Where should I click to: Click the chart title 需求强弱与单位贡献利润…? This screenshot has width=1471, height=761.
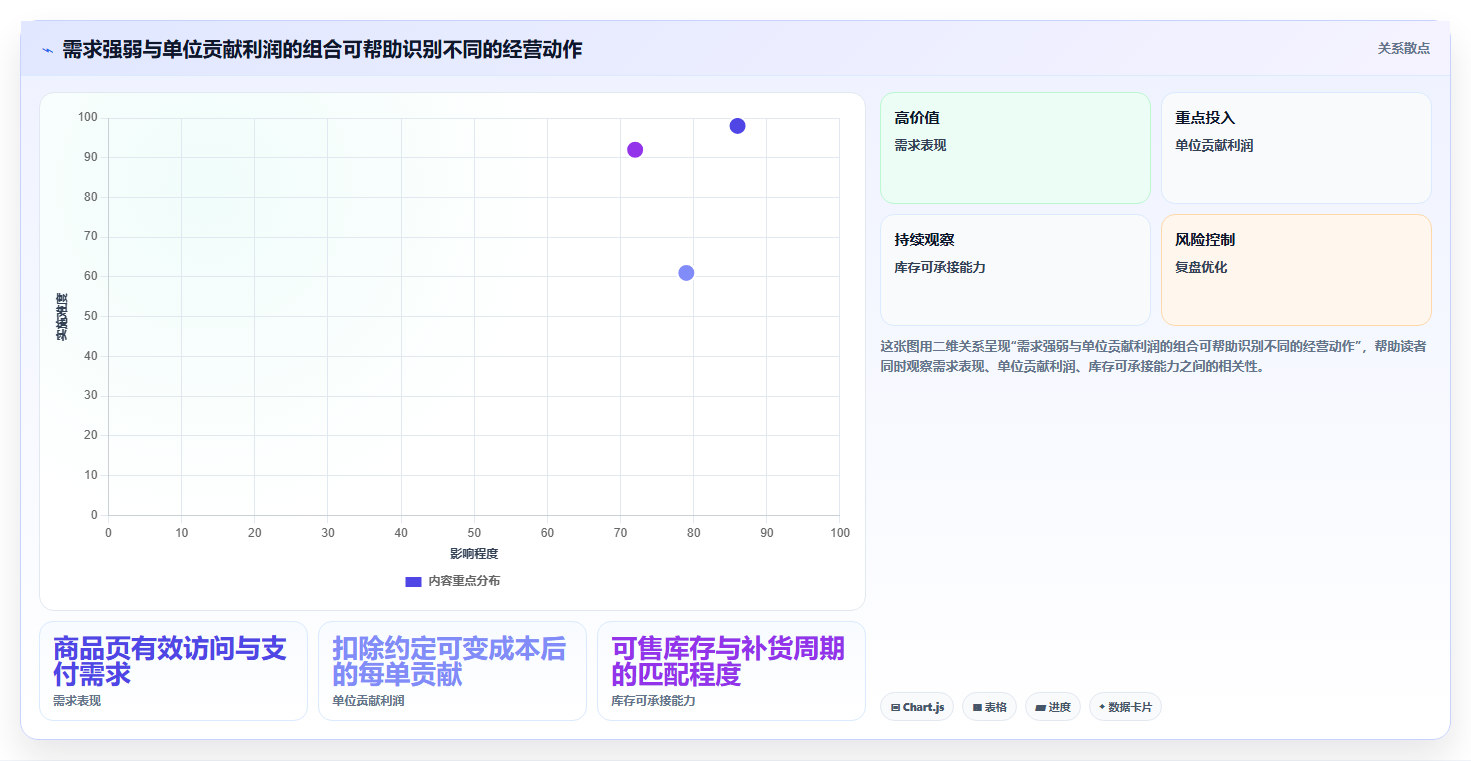[x=322, y=49]
